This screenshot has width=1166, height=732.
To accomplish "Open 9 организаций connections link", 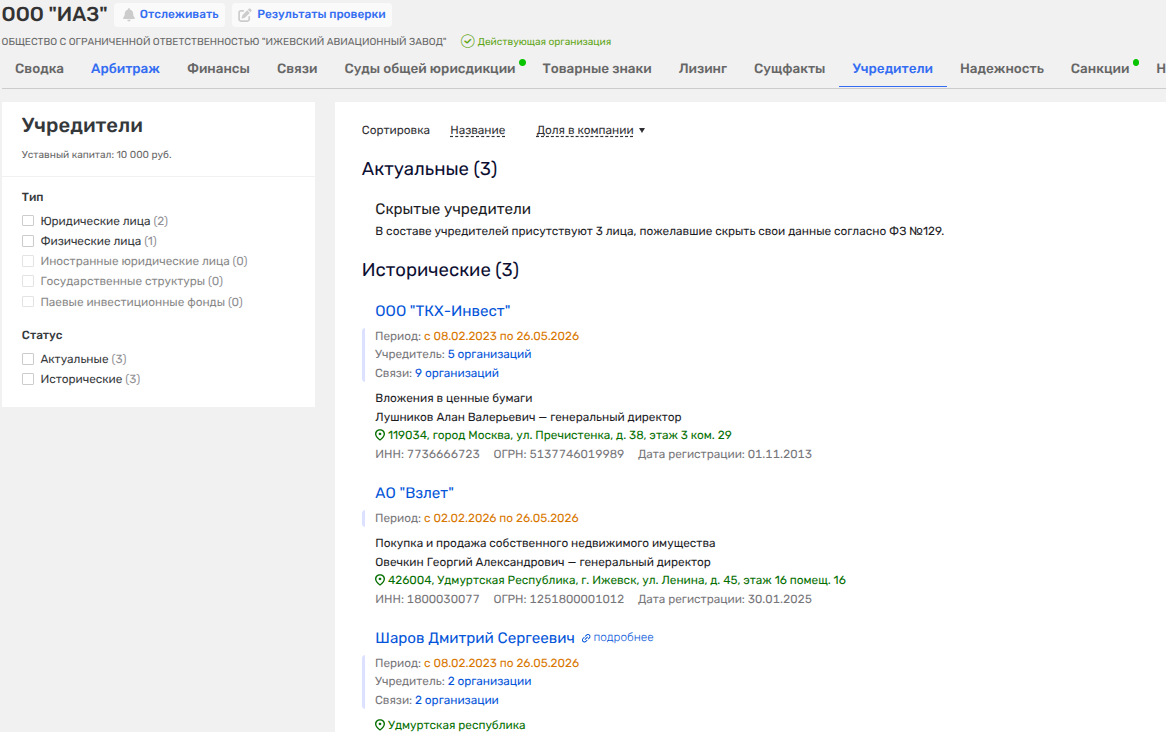I will [x=457, y=373].
